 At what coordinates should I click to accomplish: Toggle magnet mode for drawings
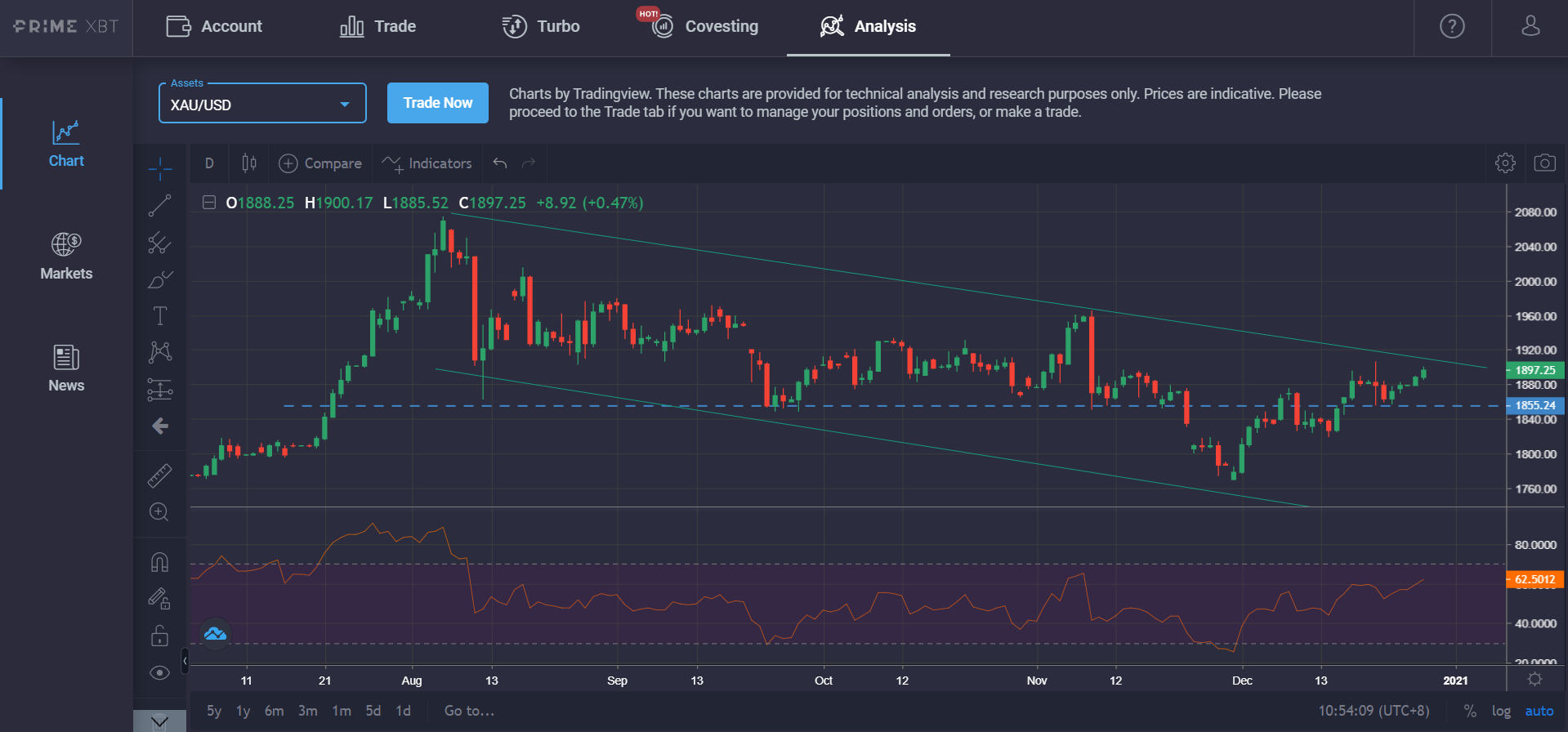point(160,562)
